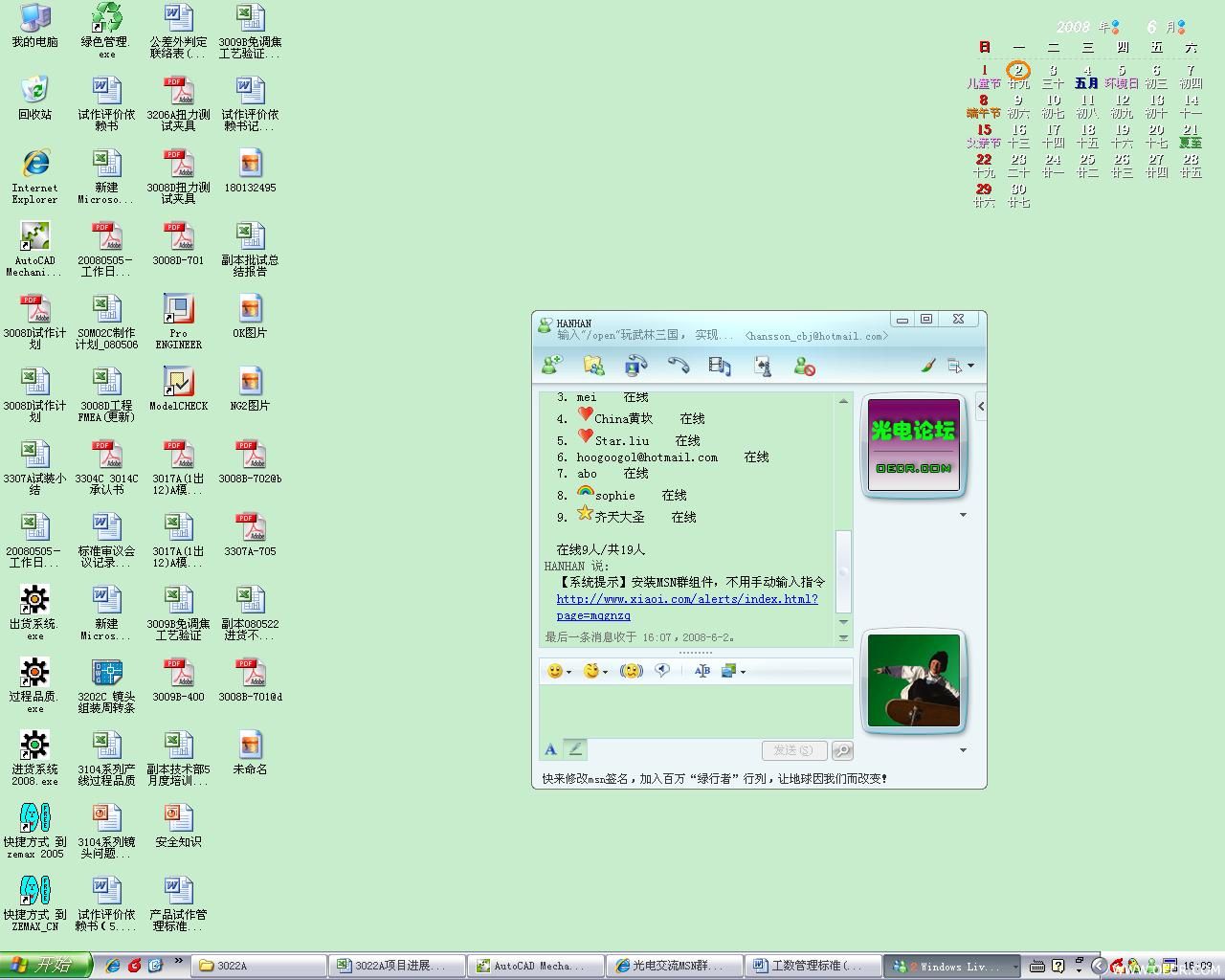Click the chat history vertical scrollbar thumb
The image size is (1225, 980).
coord(843,571)
